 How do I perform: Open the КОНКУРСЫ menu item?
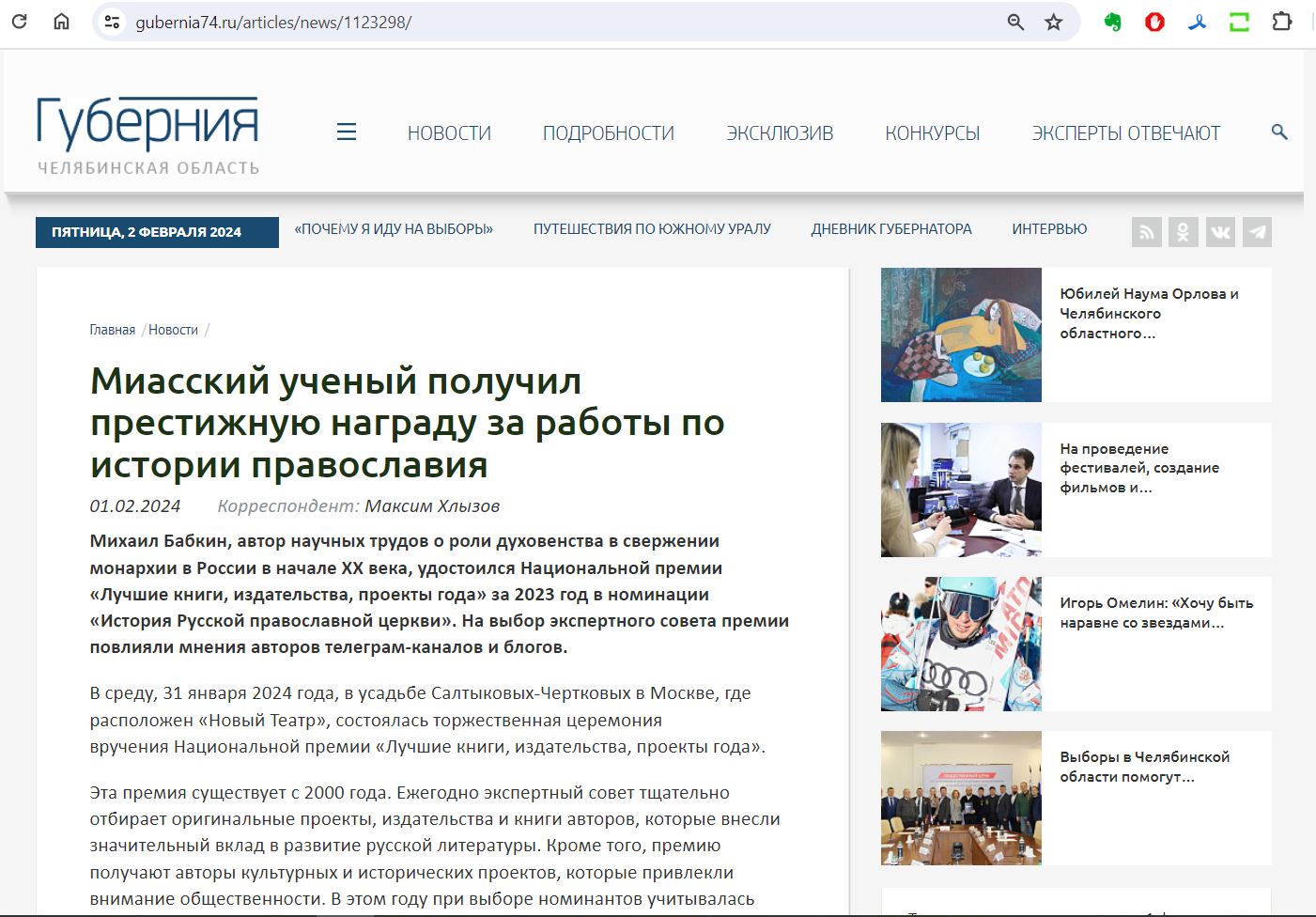pos(933,133)
